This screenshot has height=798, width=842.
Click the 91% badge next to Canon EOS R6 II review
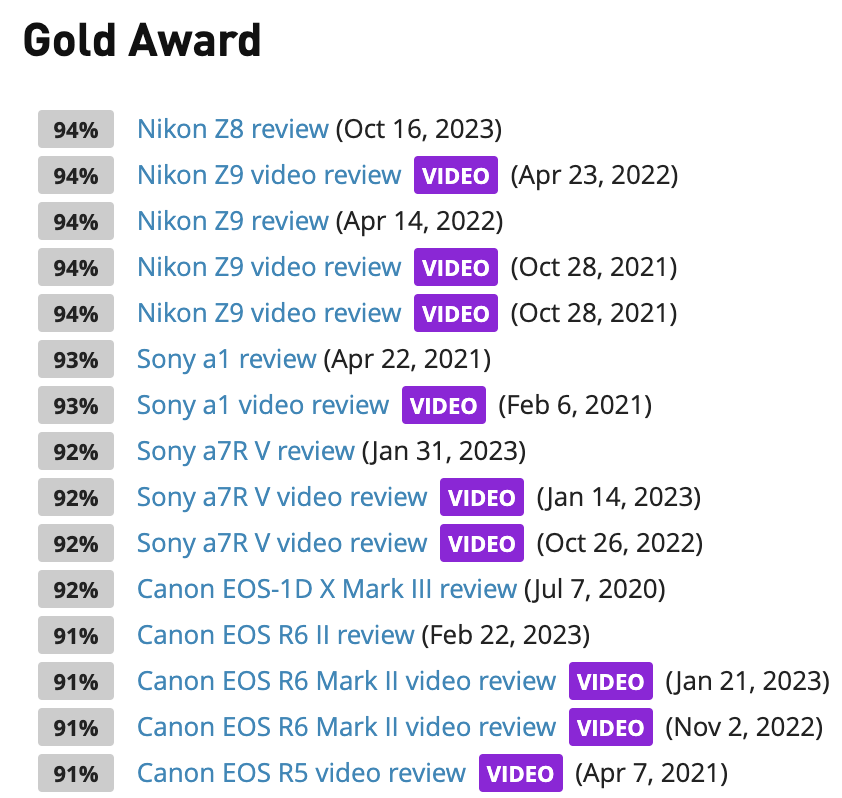(x=75, y=635)
